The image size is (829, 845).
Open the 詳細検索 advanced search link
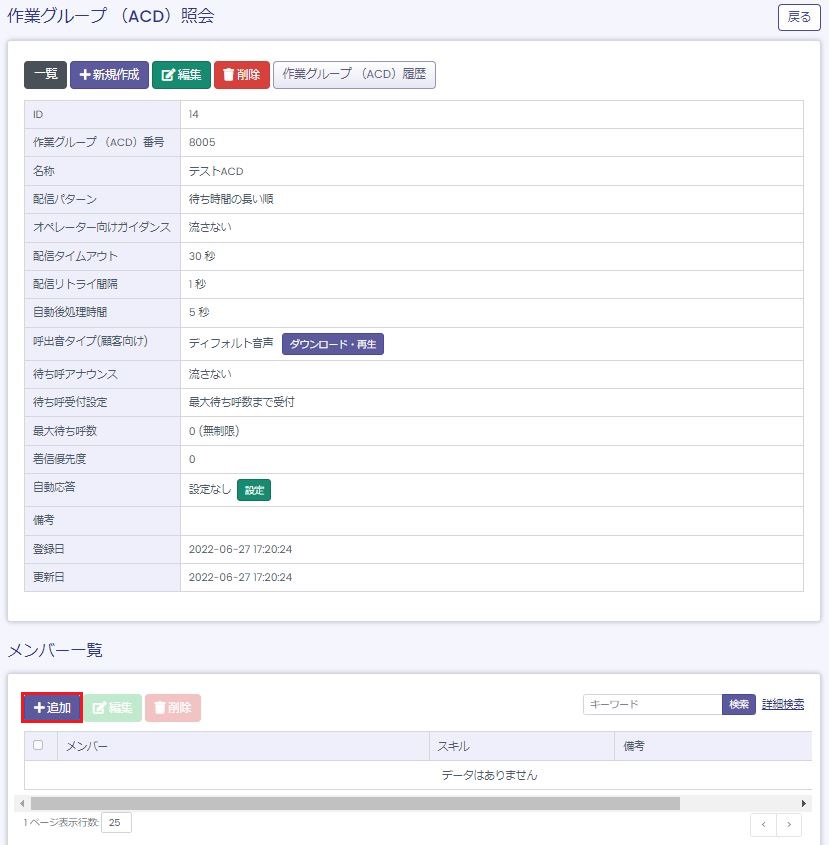pyautogui.click(x=782, y=705)
